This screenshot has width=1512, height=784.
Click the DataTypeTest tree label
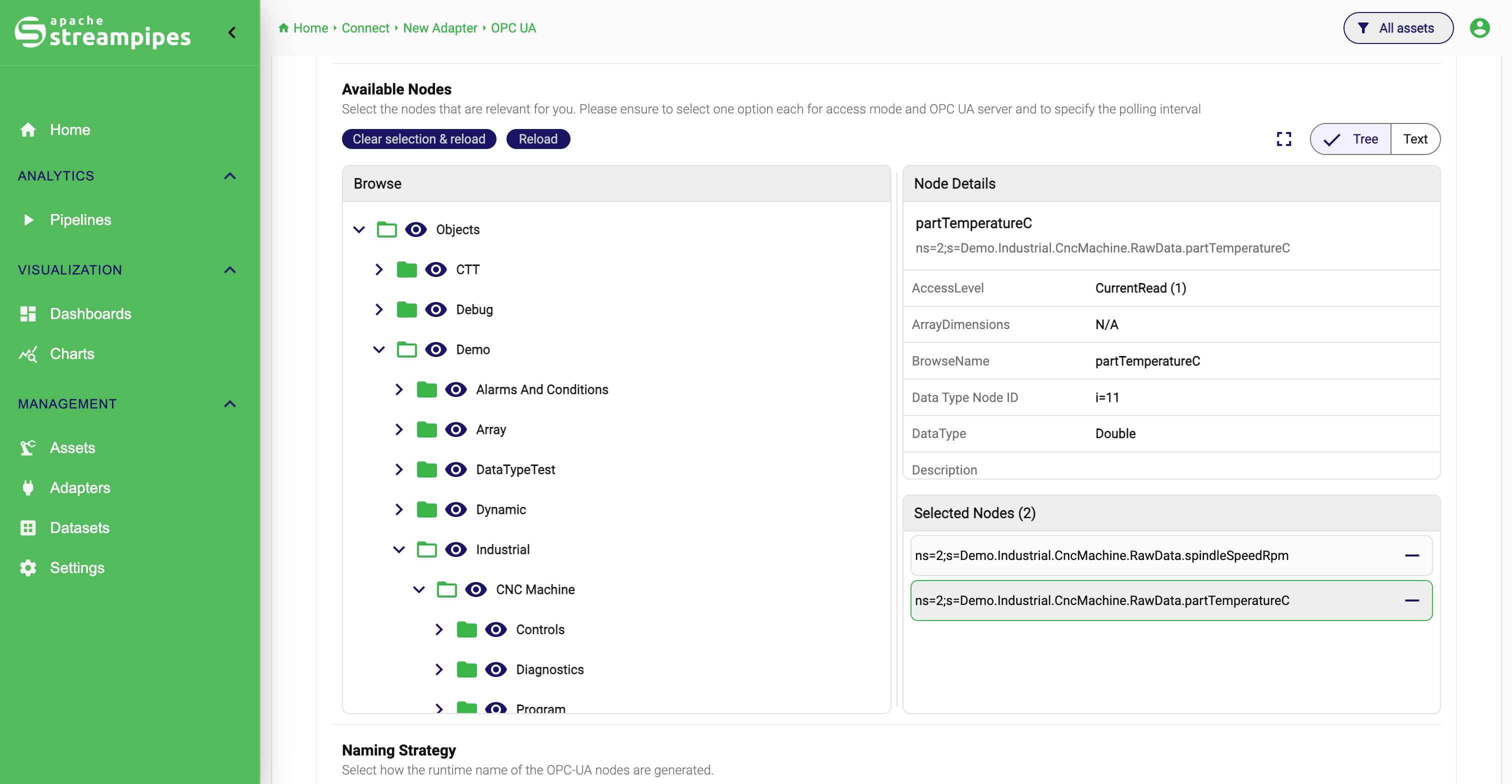[515, 469]
